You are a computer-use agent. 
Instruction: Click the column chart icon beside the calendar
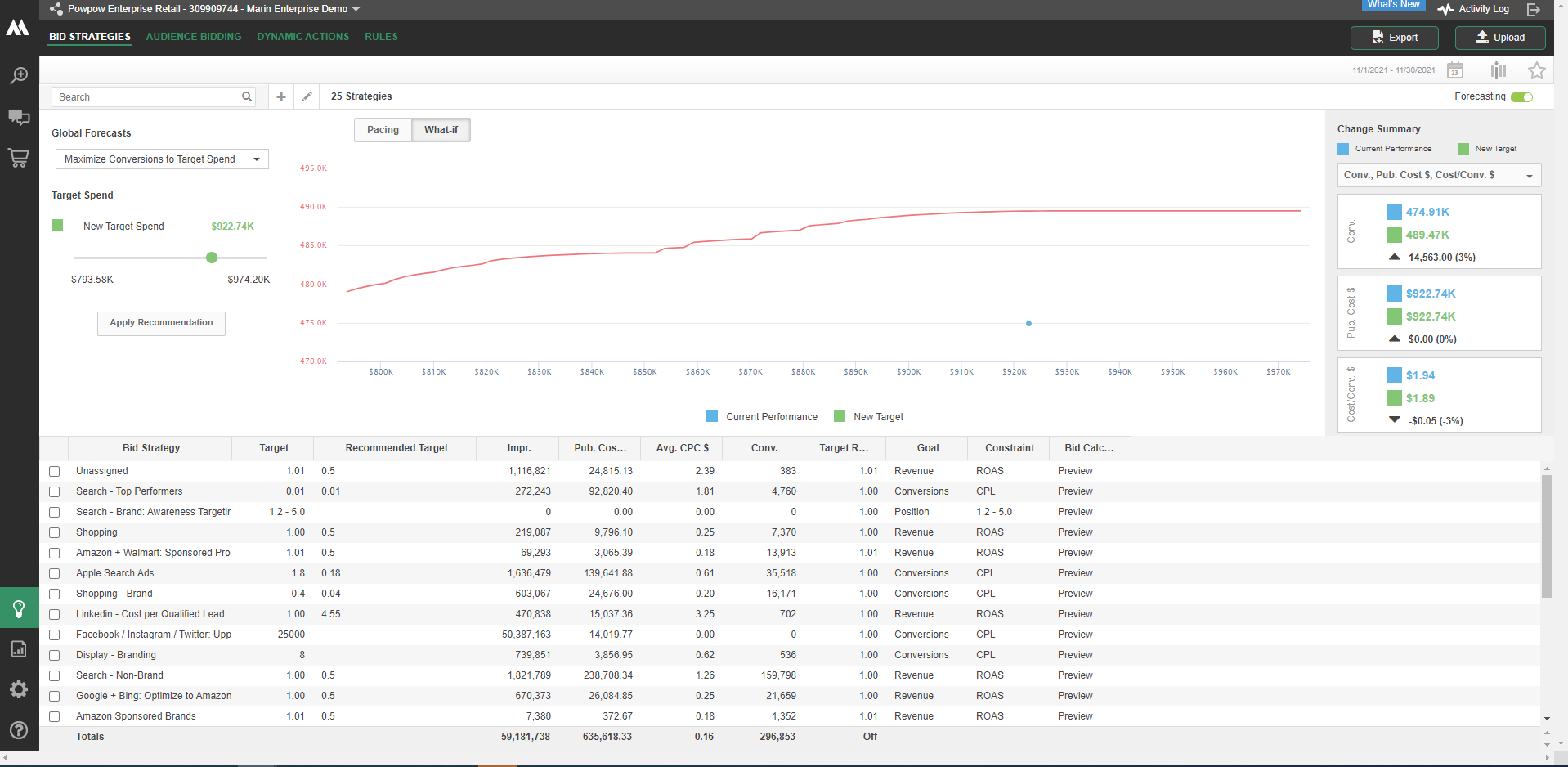1498,70
